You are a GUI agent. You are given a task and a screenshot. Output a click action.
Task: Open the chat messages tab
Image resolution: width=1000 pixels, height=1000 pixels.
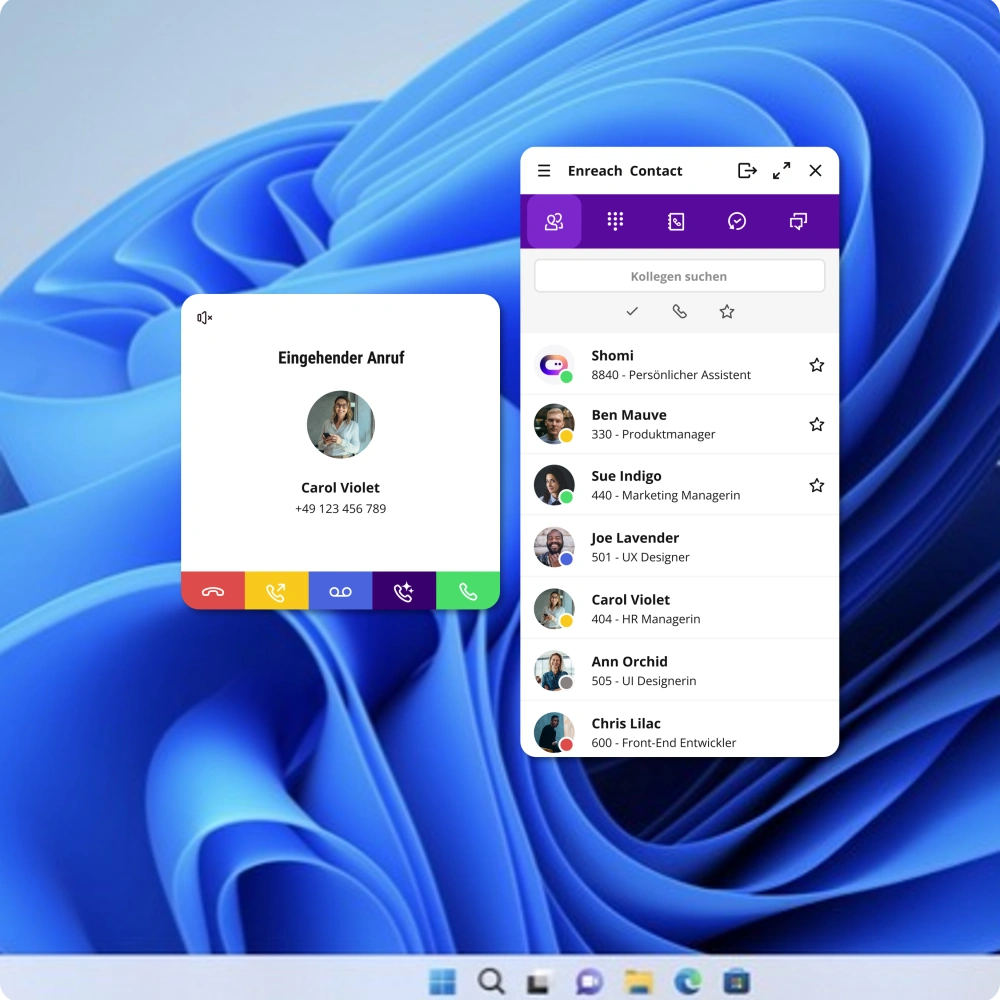[798, 221]
